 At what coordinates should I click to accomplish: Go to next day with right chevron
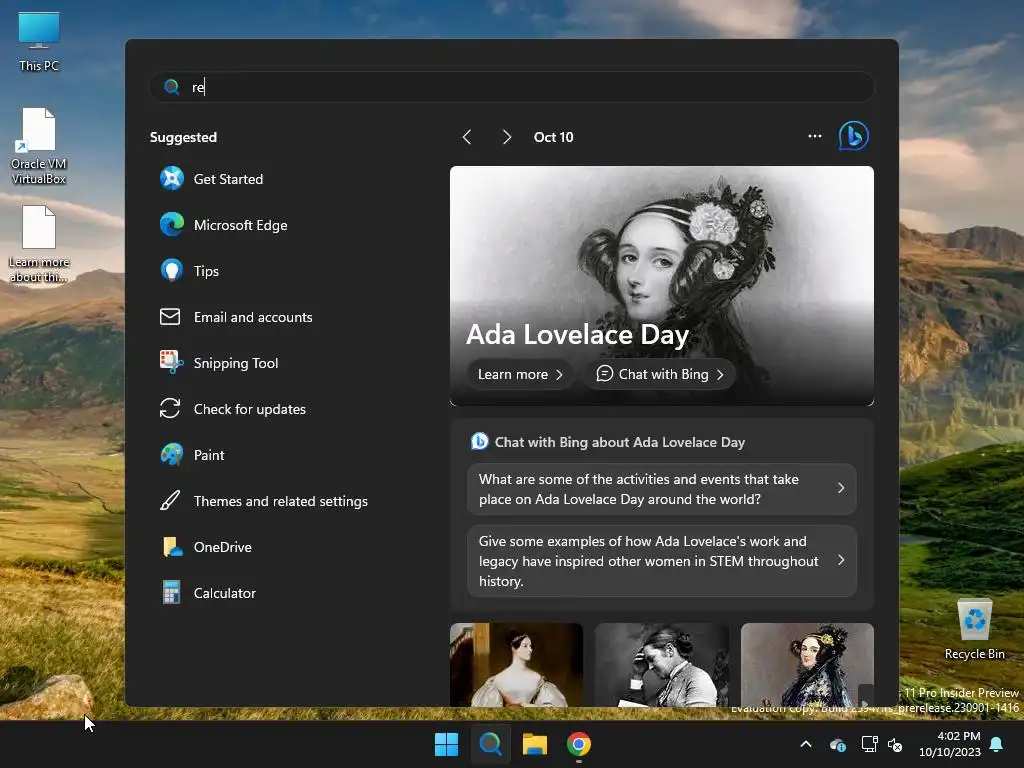point(506,137)
